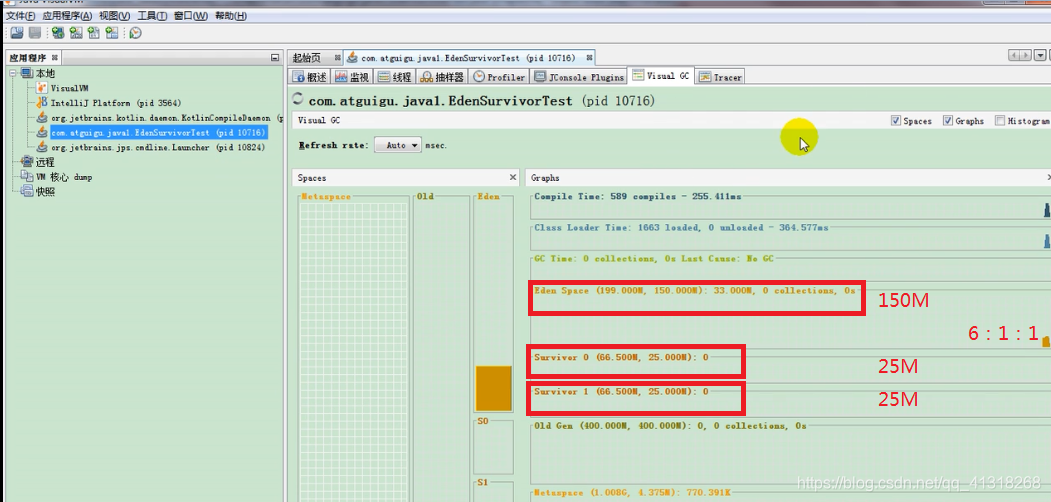
Task: Click the Add Application Snapshot toolbar icon
Action: 112,32
